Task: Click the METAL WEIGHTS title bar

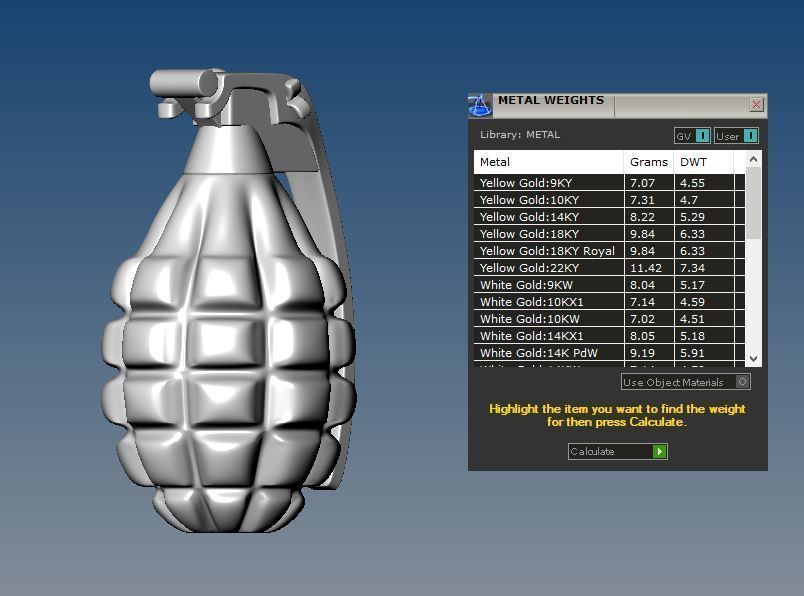Action: [618, 106]
